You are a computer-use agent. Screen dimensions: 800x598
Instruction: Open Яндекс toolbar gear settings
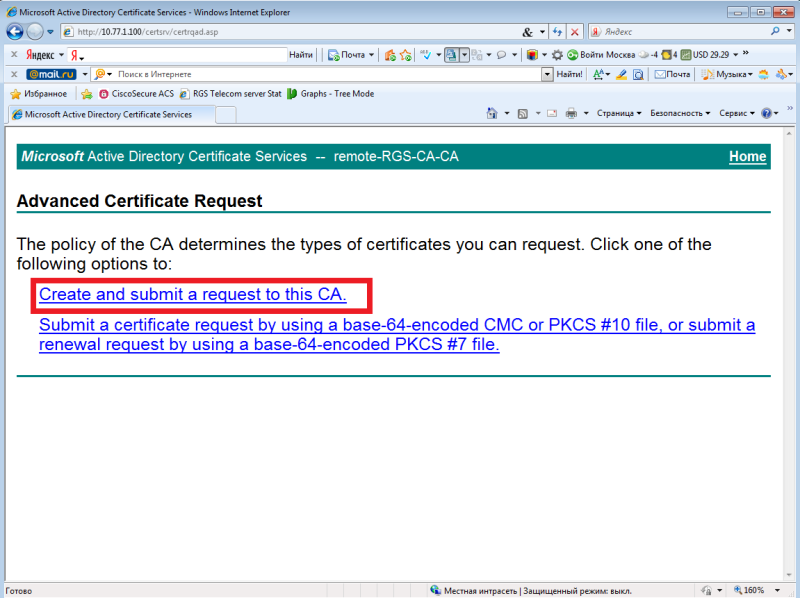tap(558, 55)
